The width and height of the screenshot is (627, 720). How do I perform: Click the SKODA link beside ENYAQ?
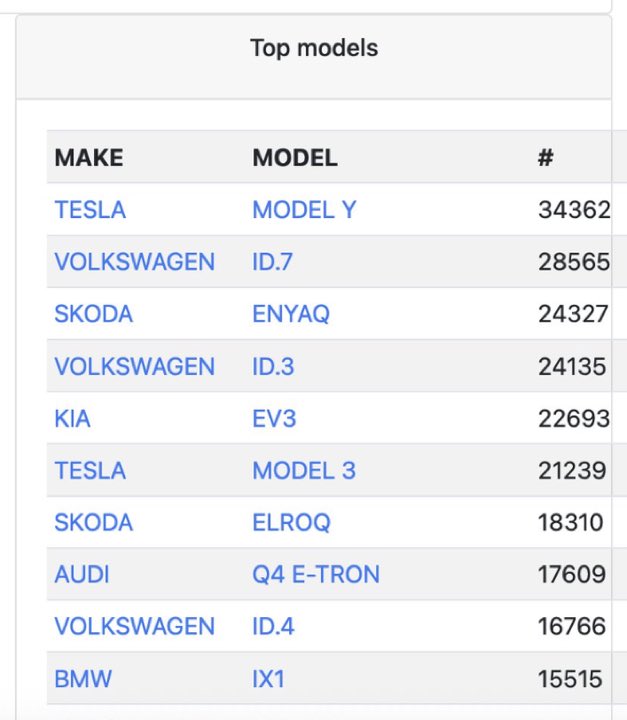coord(94,314)
